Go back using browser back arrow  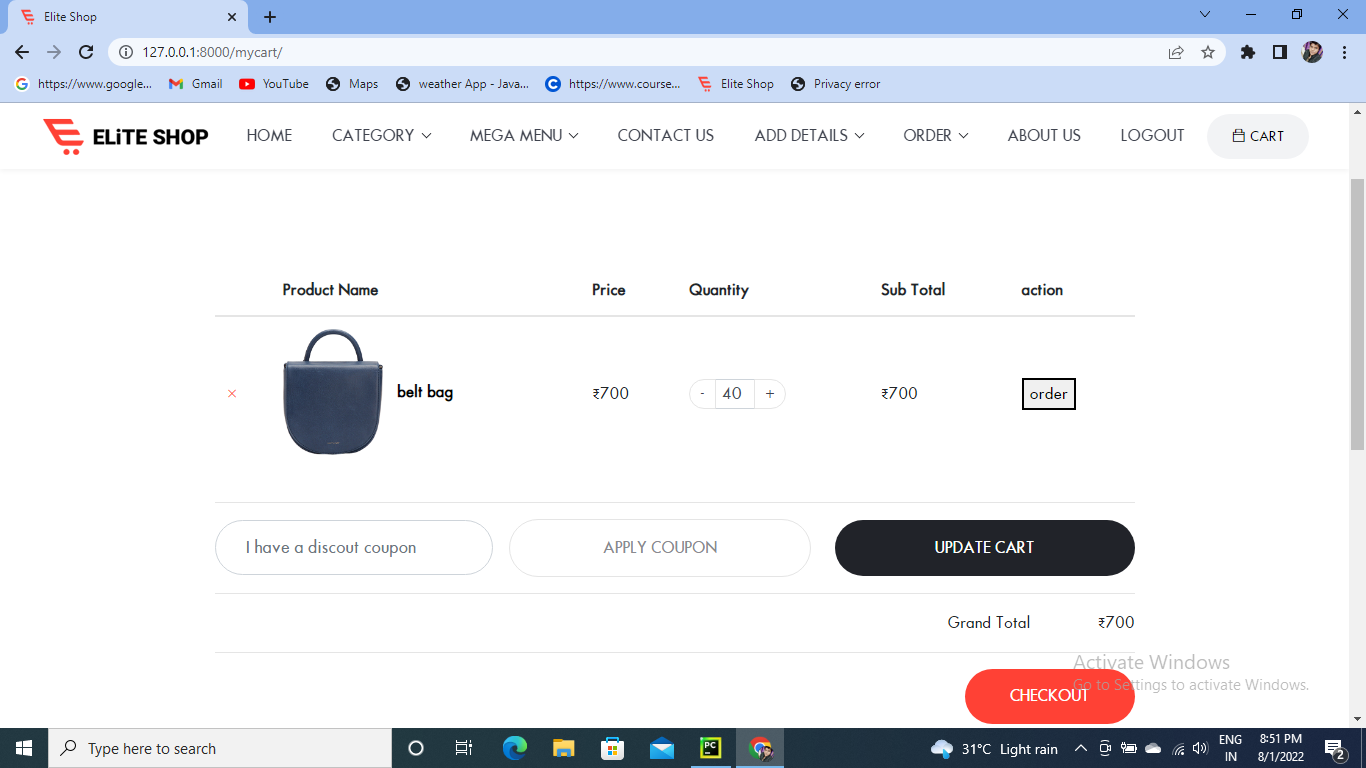(22, 52)
